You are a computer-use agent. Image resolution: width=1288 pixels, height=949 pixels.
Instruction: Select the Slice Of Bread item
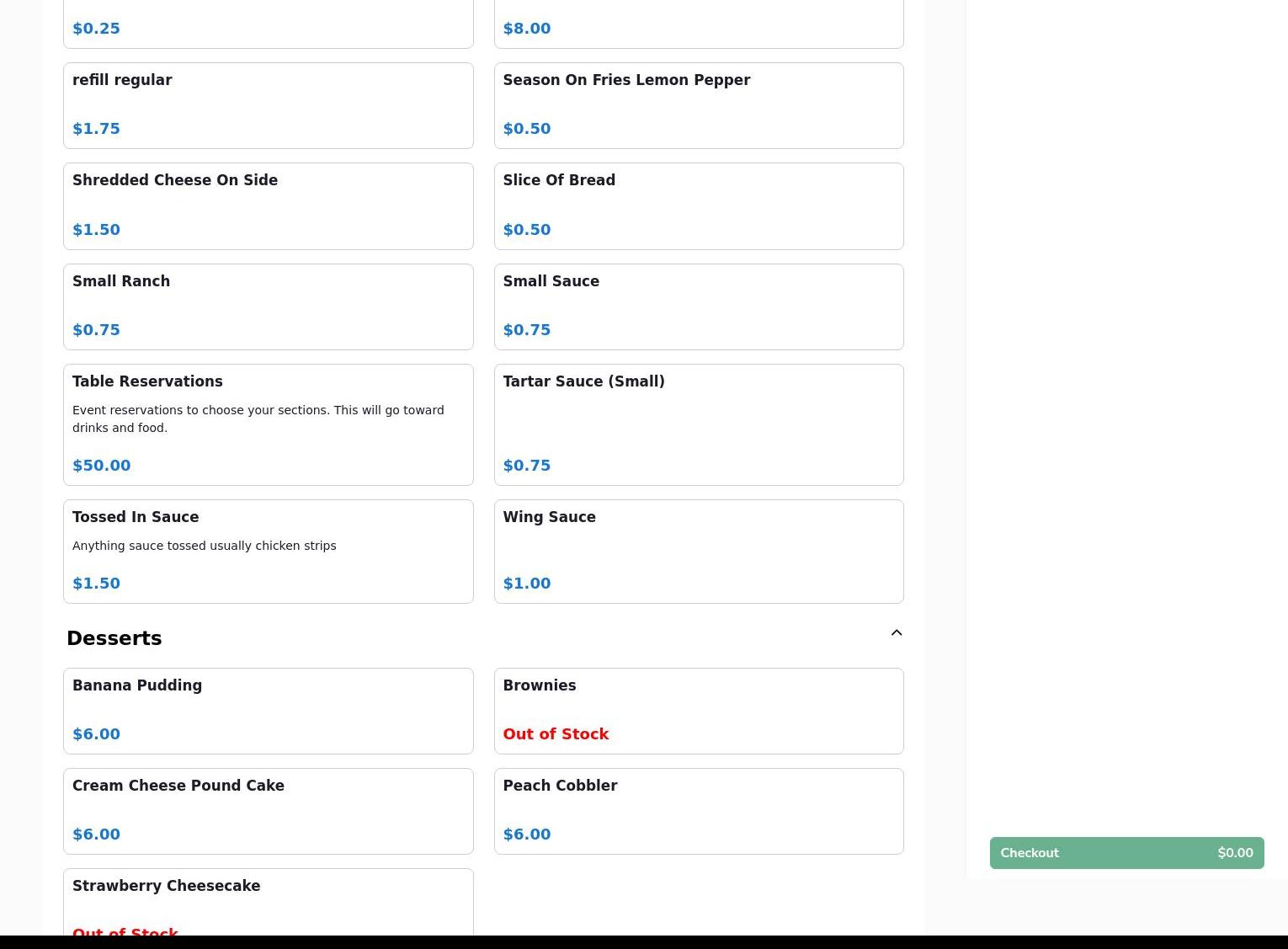[x=698, y=205]
